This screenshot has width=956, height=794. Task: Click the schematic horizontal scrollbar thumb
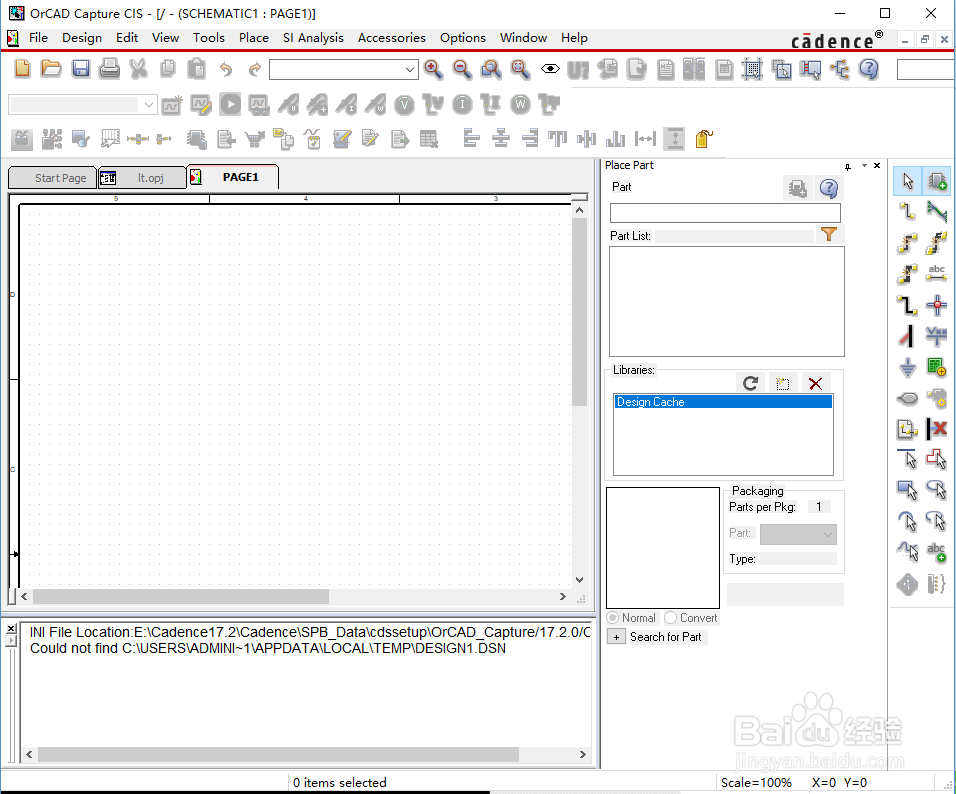click(x=180, y=596)
